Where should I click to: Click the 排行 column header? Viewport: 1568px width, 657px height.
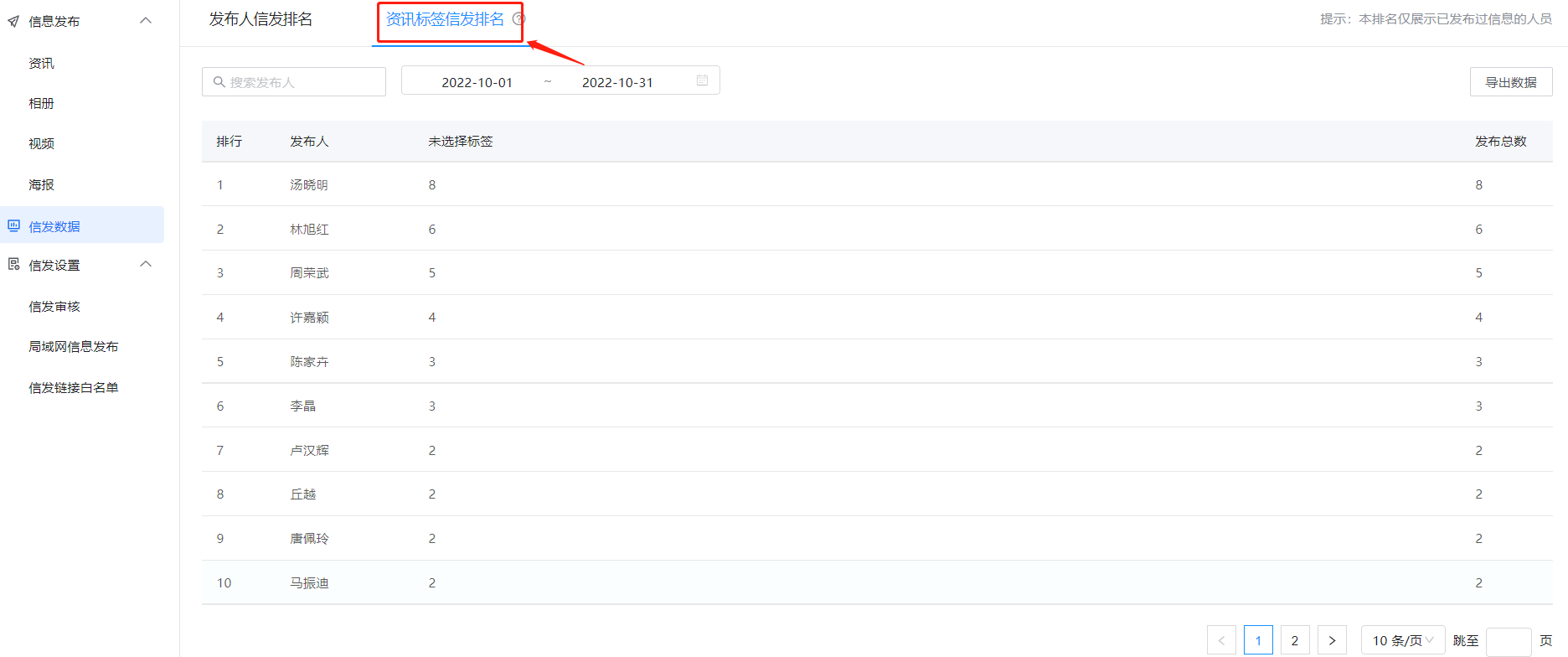(229, 141)
